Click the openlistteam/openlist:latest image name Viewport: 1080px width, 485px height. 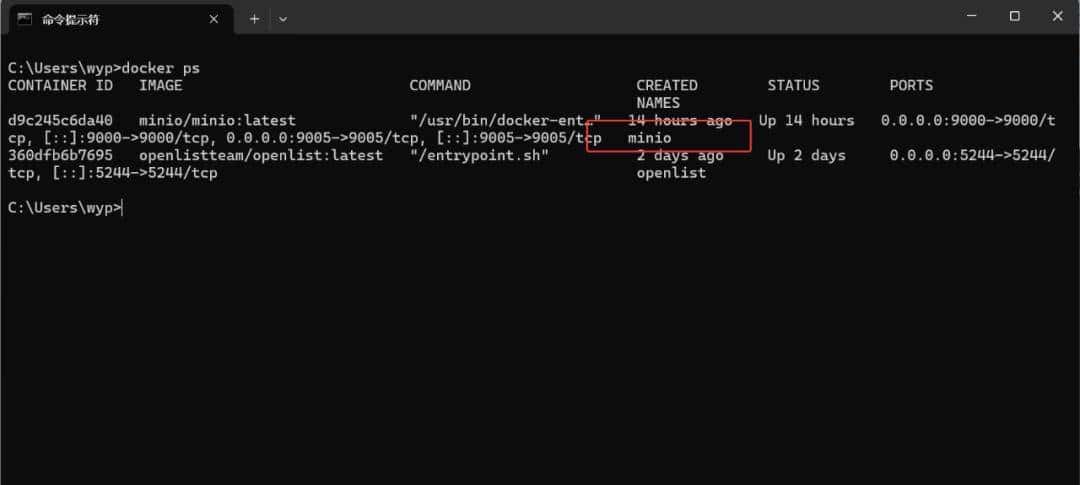(260, 156)
